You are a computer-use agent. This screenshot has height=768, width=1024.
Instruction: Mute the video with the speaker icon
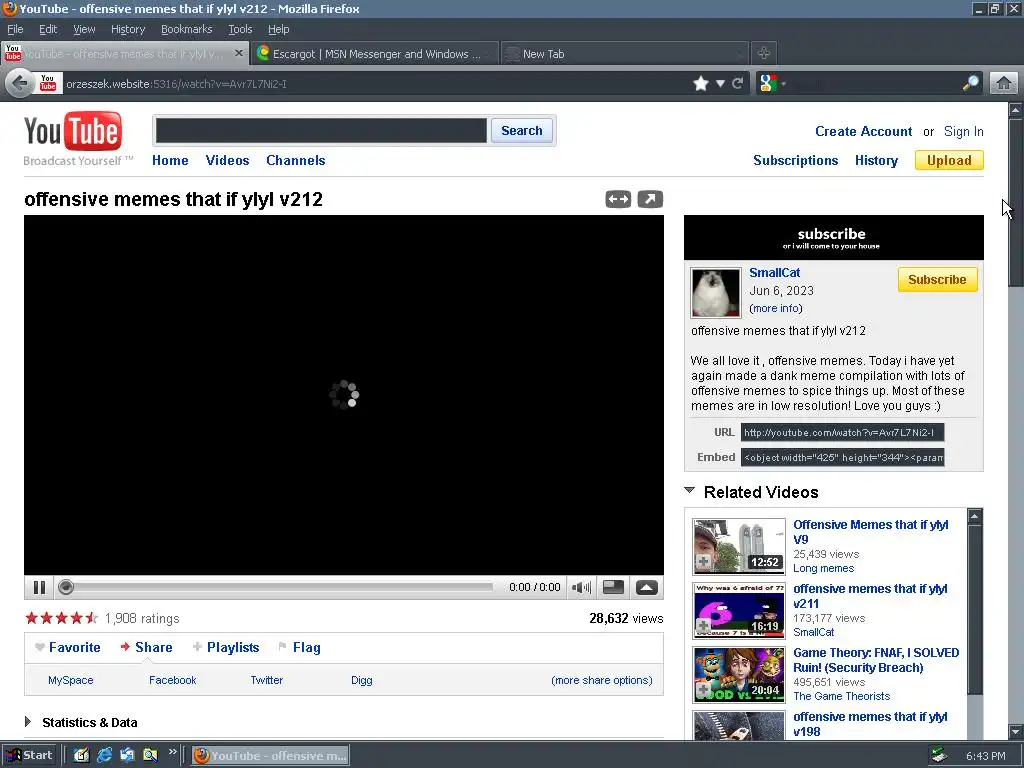[x=581, y=588]
